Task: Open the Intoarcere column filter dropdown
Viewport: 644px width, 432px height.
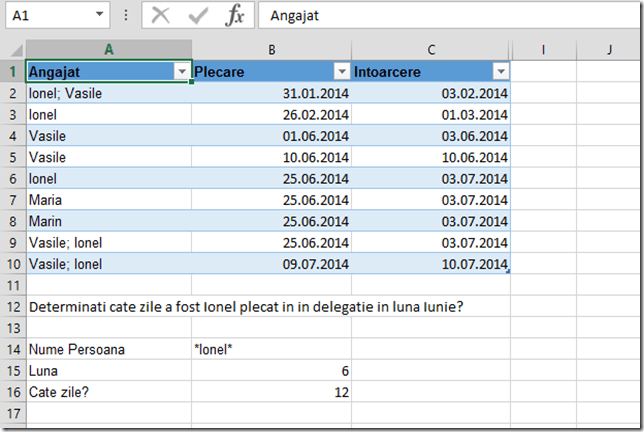Action: tap(501, 72)
